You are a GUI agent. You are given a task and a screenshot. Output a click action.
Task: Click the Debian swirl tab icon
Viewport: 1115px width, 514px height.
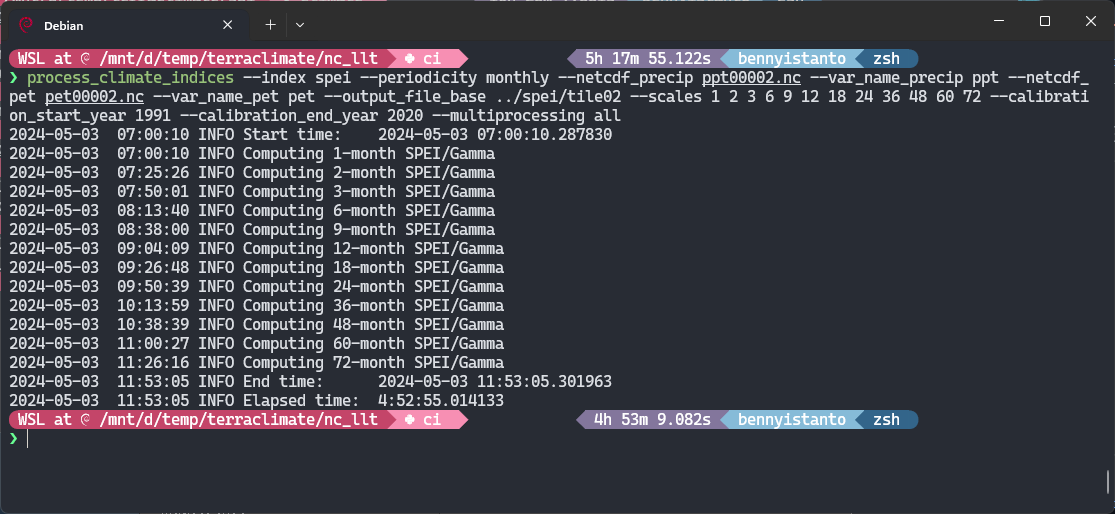26,25
